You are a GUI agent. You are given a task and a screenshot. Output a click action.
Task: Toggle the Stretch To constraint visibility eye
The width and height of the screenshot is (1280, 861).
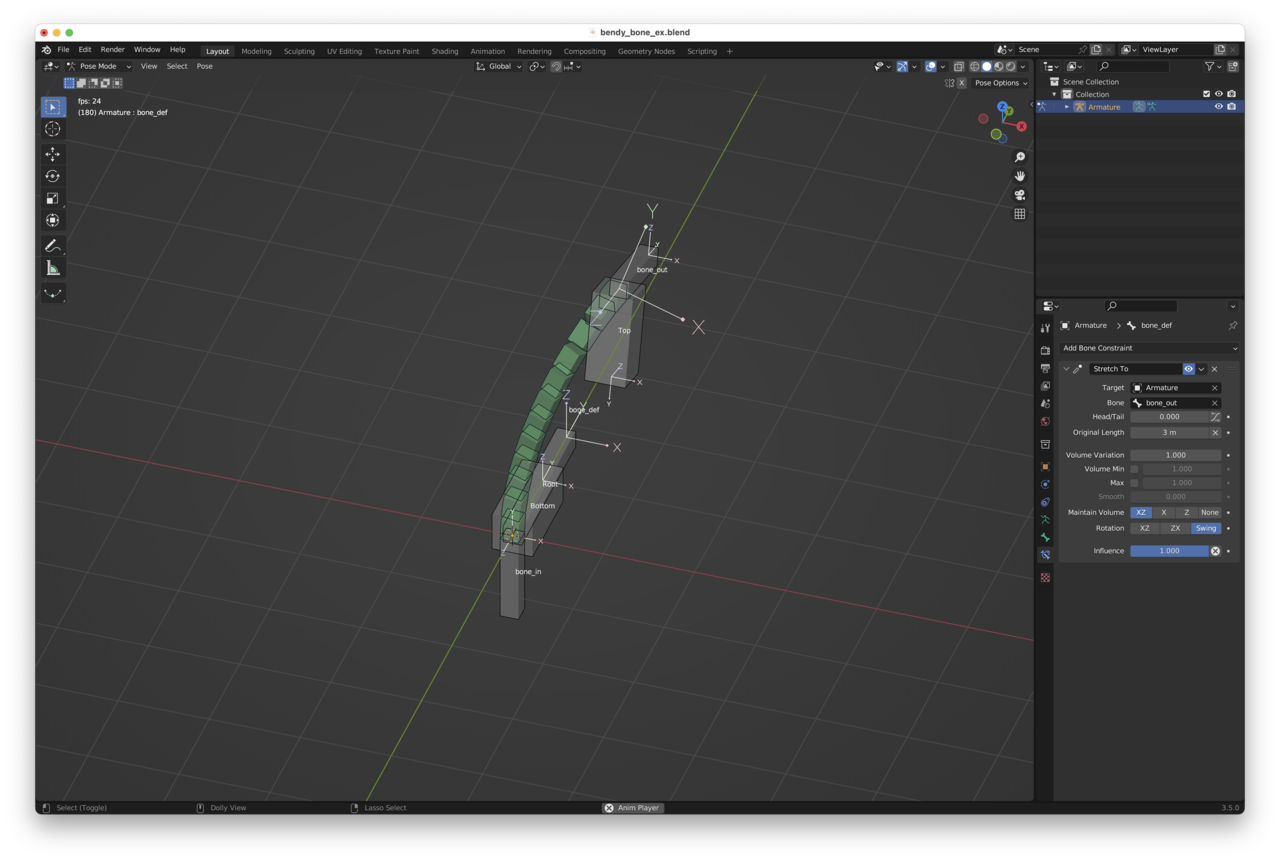point(1188,369)
